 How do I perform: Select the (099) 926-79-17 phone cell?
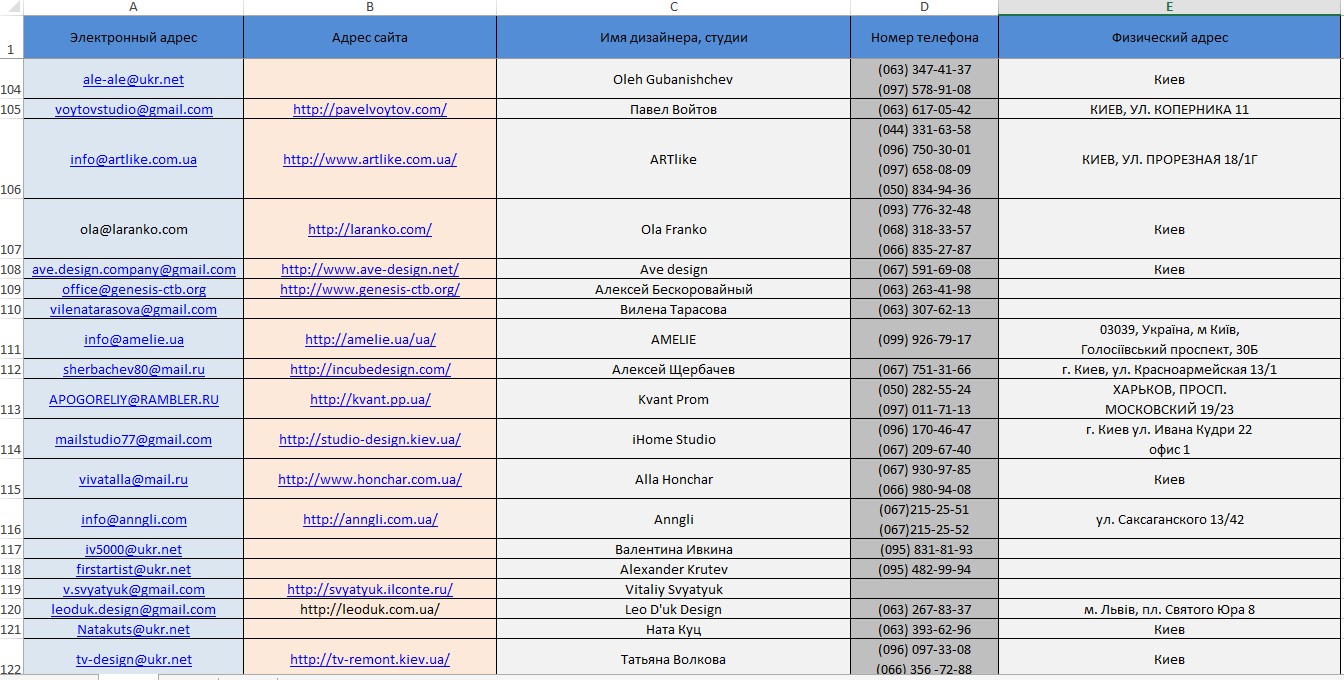pos(925,340)
